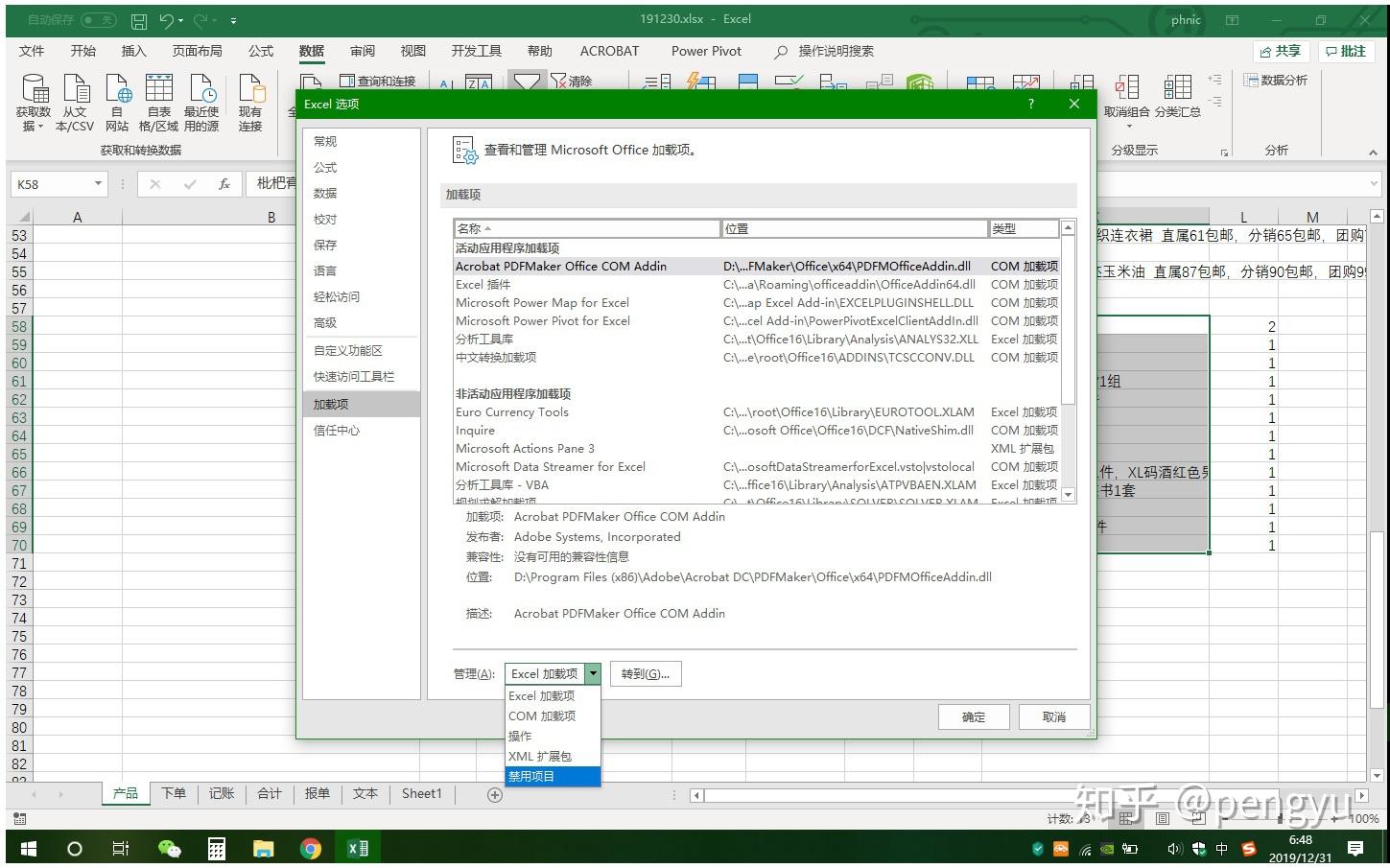
Task: Choose Excel 加载项 in the open list
Action: pyautogui.click(x=553, y=695)
